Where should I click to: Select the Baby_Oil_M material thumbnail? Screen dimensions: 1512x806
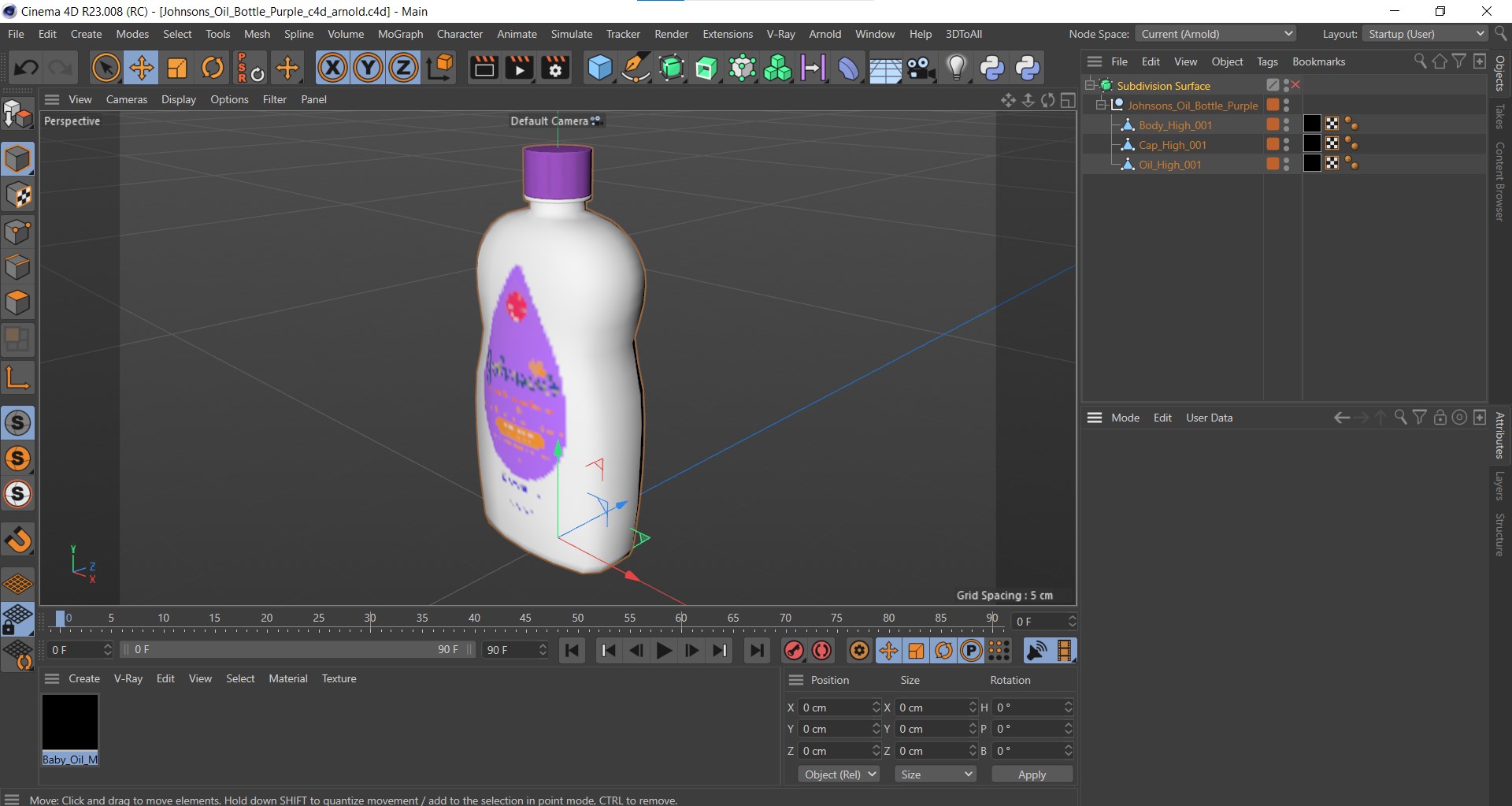[x=70, y=722]
